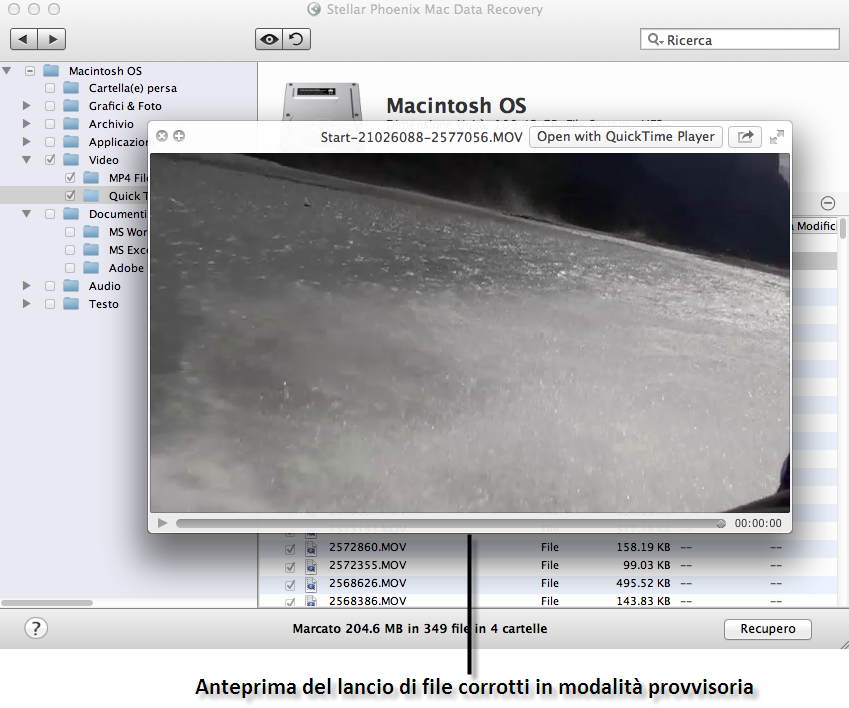This screenshot has width=849, height=708.
Task: Tick the Archivio checkbox
Action: (50, 124)
